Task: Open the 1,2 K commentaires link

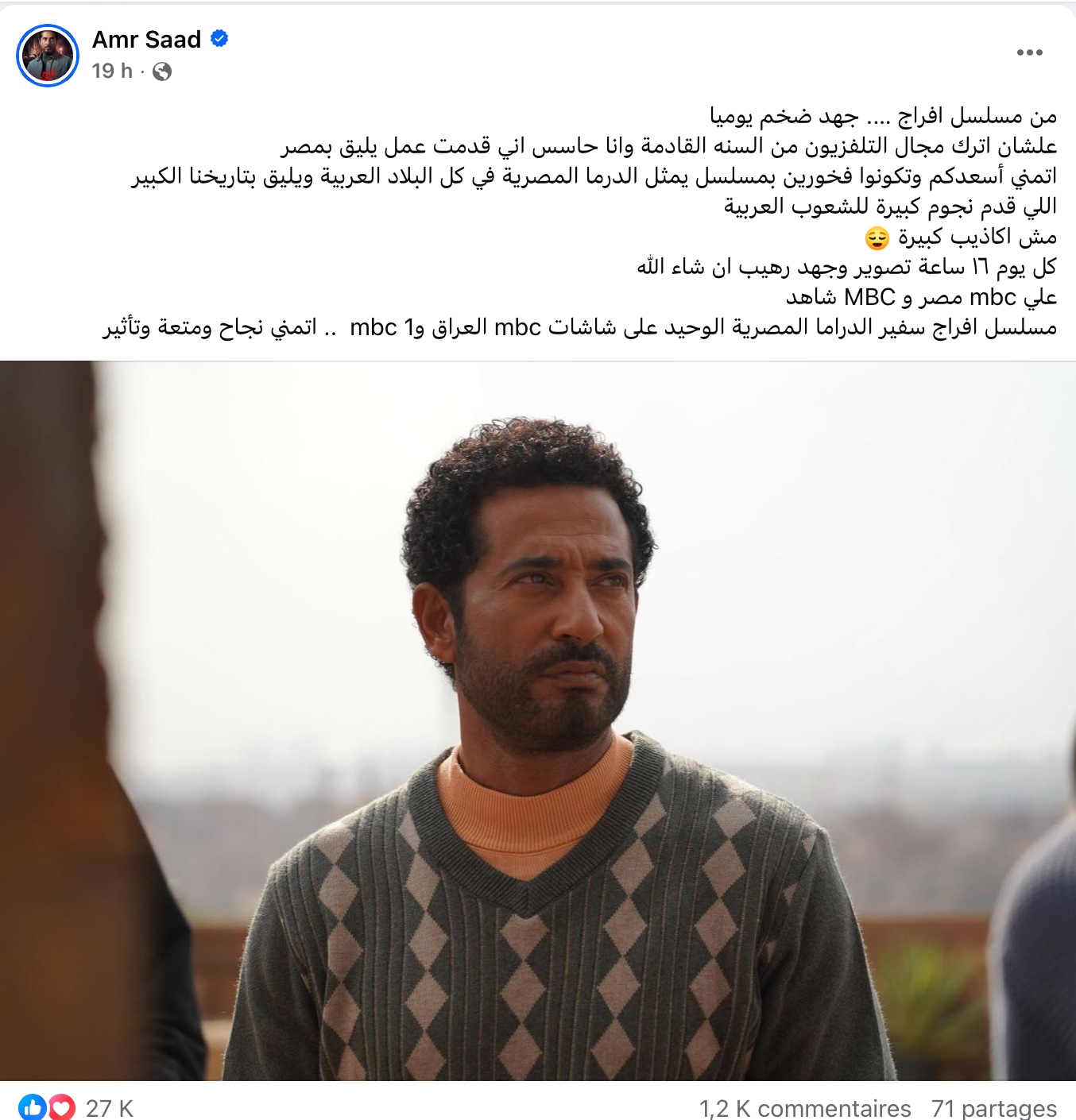Action: (x=805, y=1108)
